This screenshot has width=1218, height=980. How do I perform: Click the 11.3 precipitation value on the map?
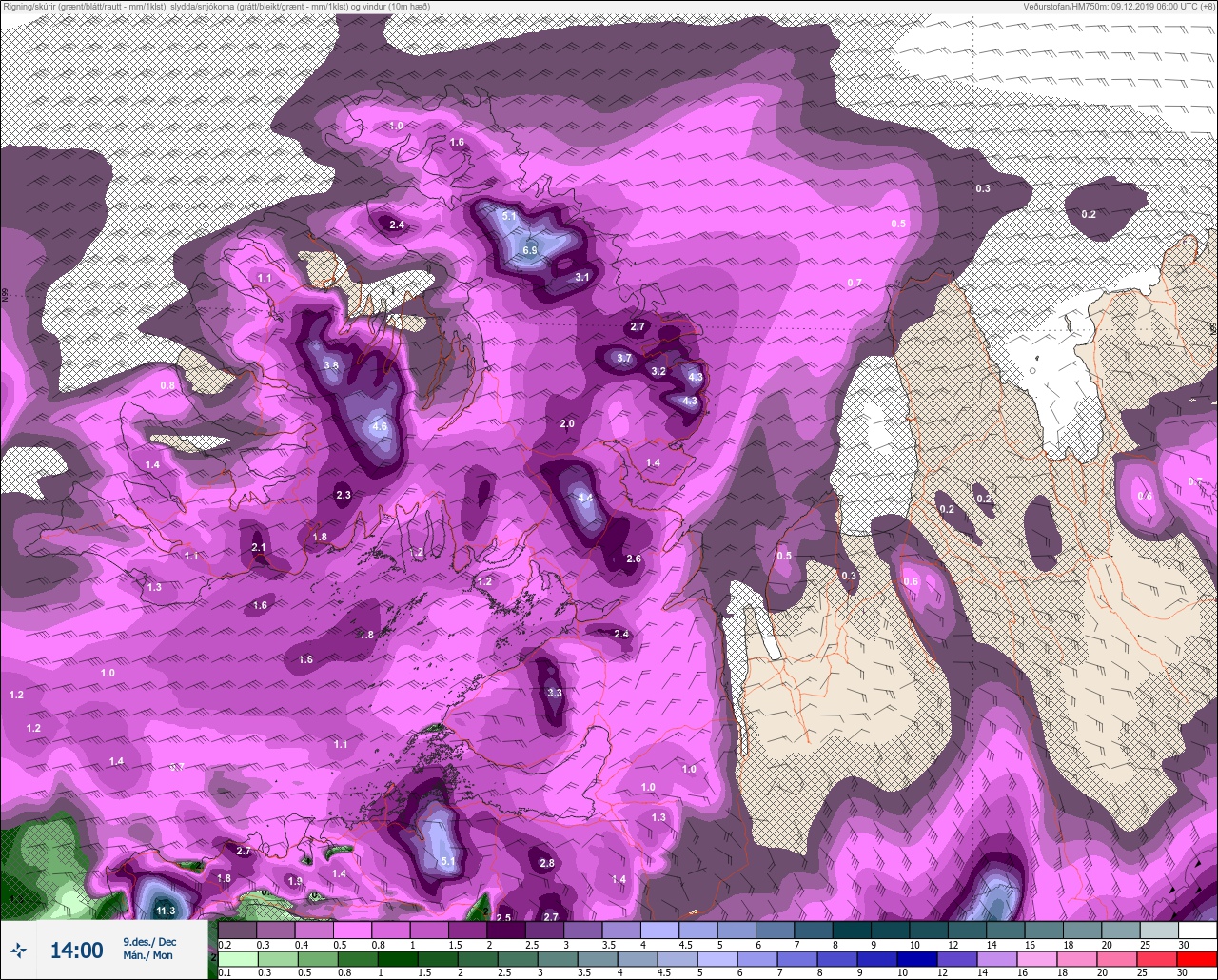[166, 911]
